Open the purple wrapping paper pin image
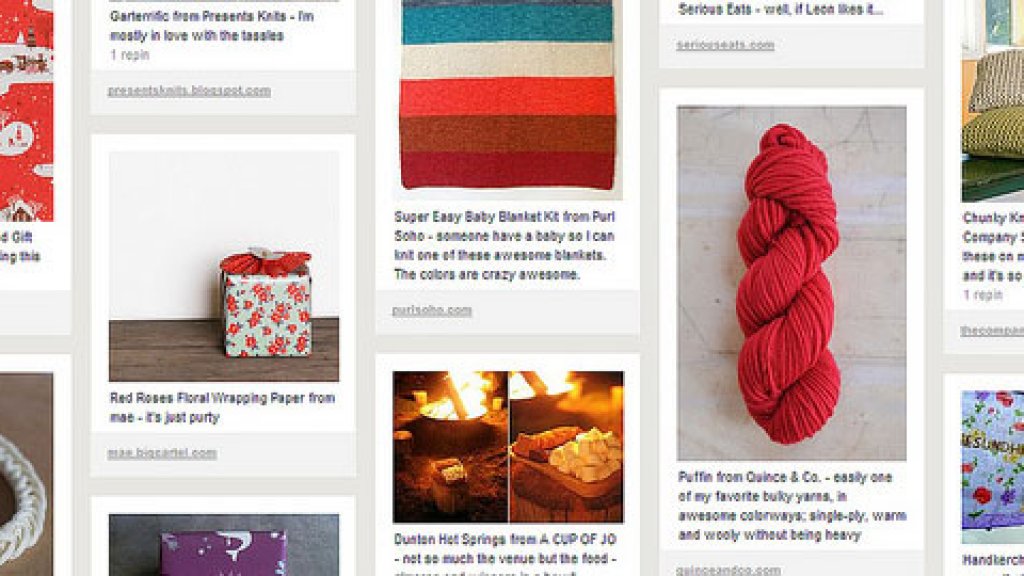Image resolution: width=1024 pixels, height=576 pixels. [x=224, y=545]
